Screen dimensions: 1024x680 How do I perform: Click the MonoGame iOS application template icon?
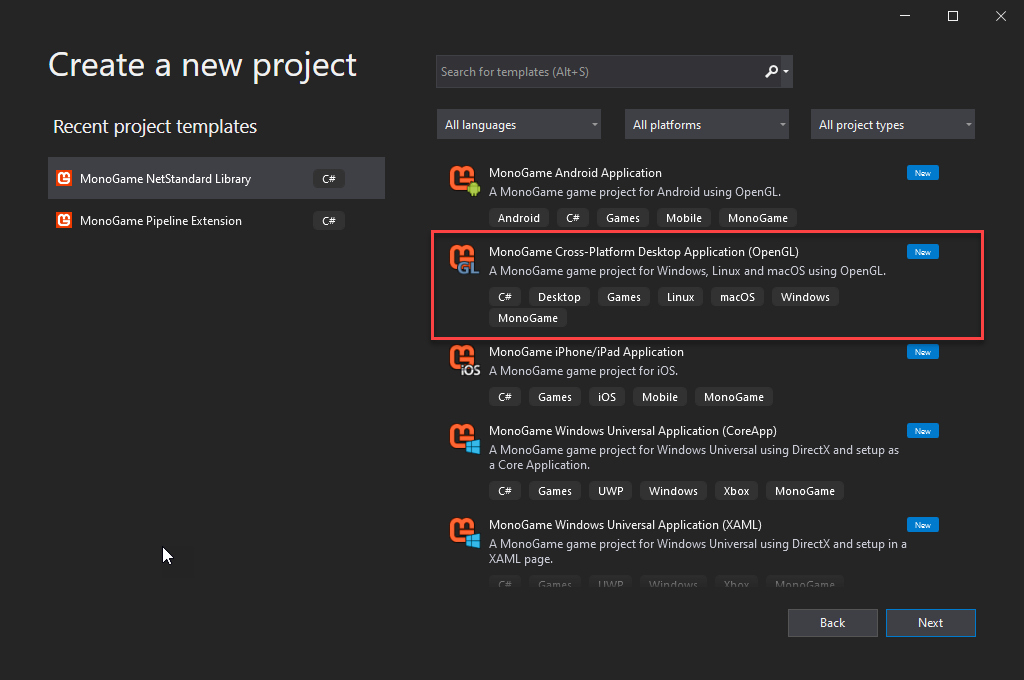(x=464, y=360)
